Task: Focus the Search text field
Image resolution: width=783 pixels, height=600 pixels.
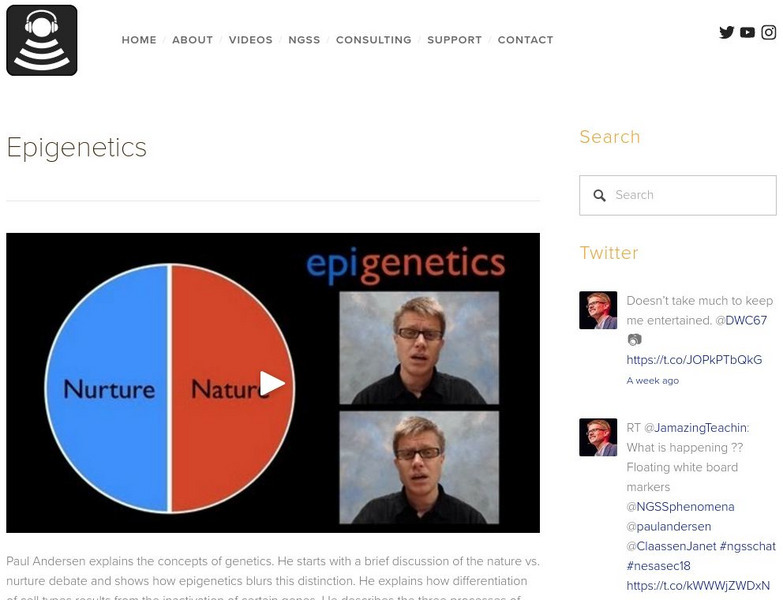Action: point(690,196)
